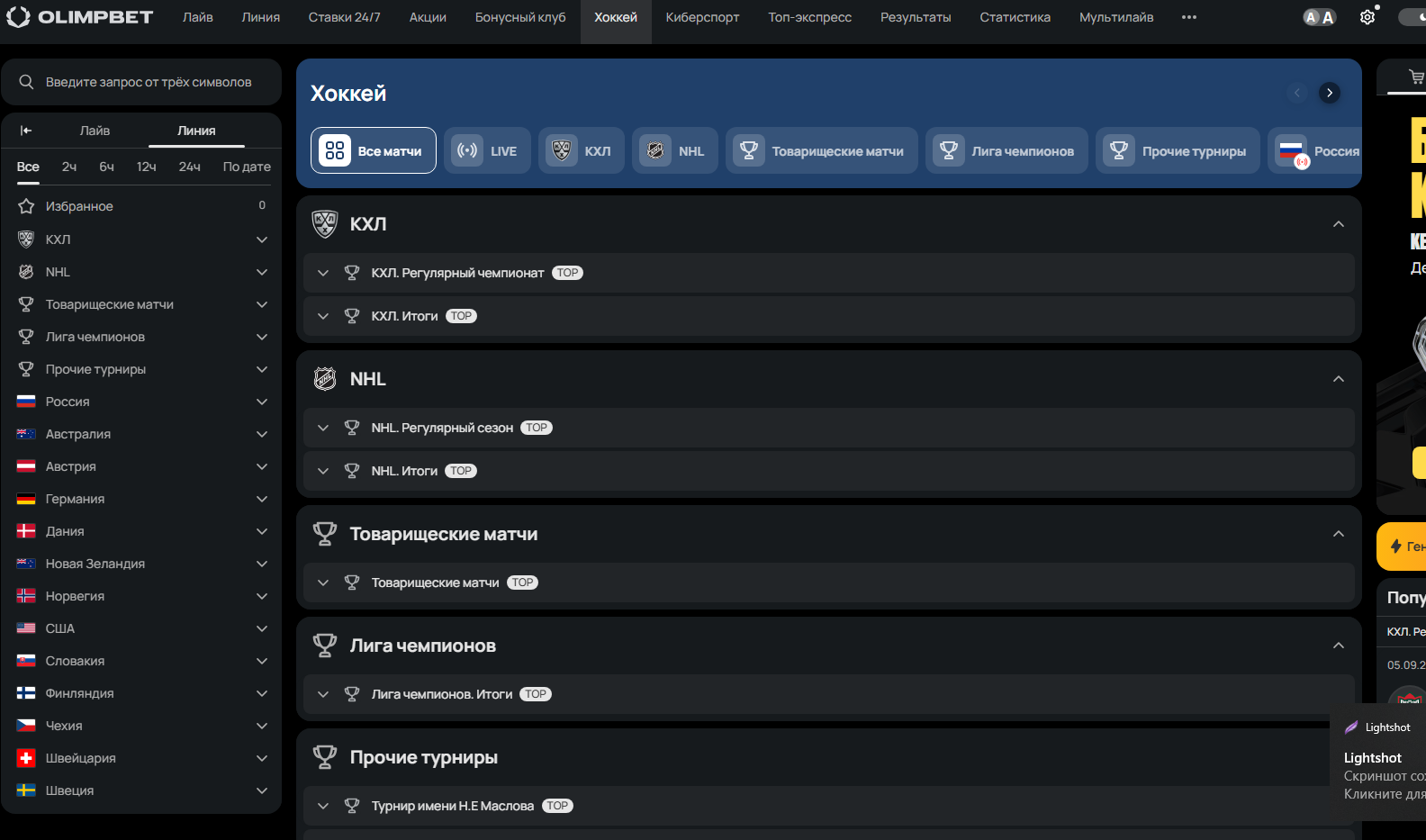Select the 12ч time filter

147,167
